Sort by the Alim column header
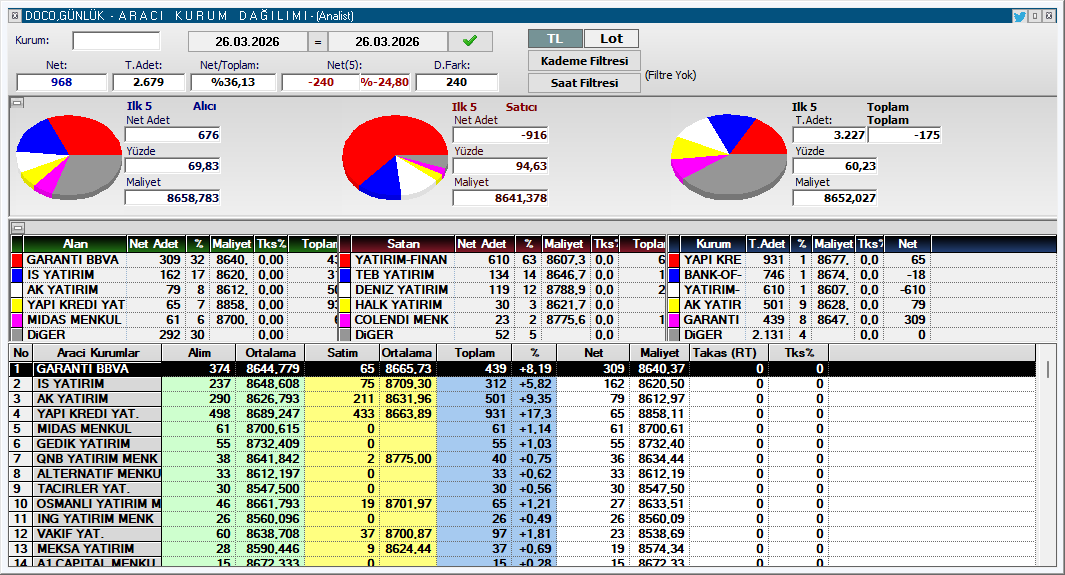 tap(199, 353)
